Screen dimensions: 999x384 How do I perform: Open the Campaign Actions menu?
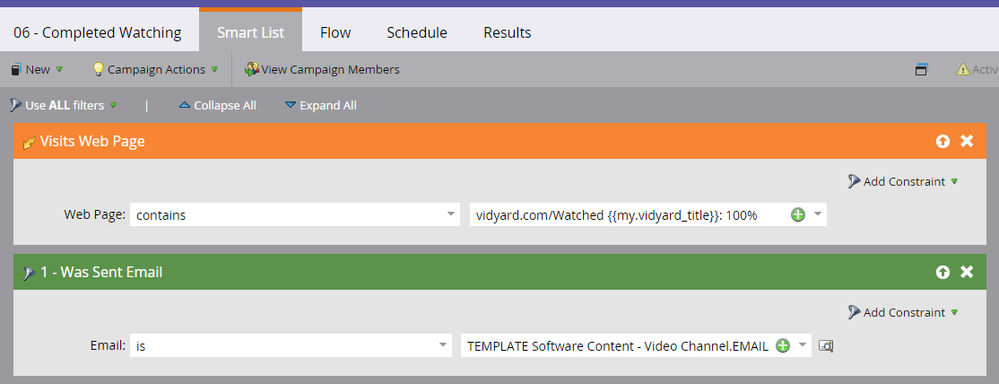155,69
